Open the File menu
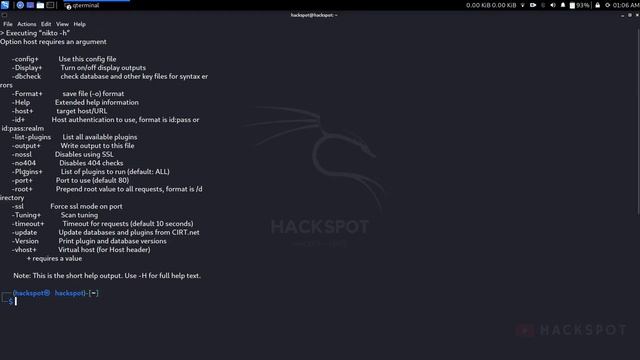This screenshot has width=640, height=360. pos(8,24)
